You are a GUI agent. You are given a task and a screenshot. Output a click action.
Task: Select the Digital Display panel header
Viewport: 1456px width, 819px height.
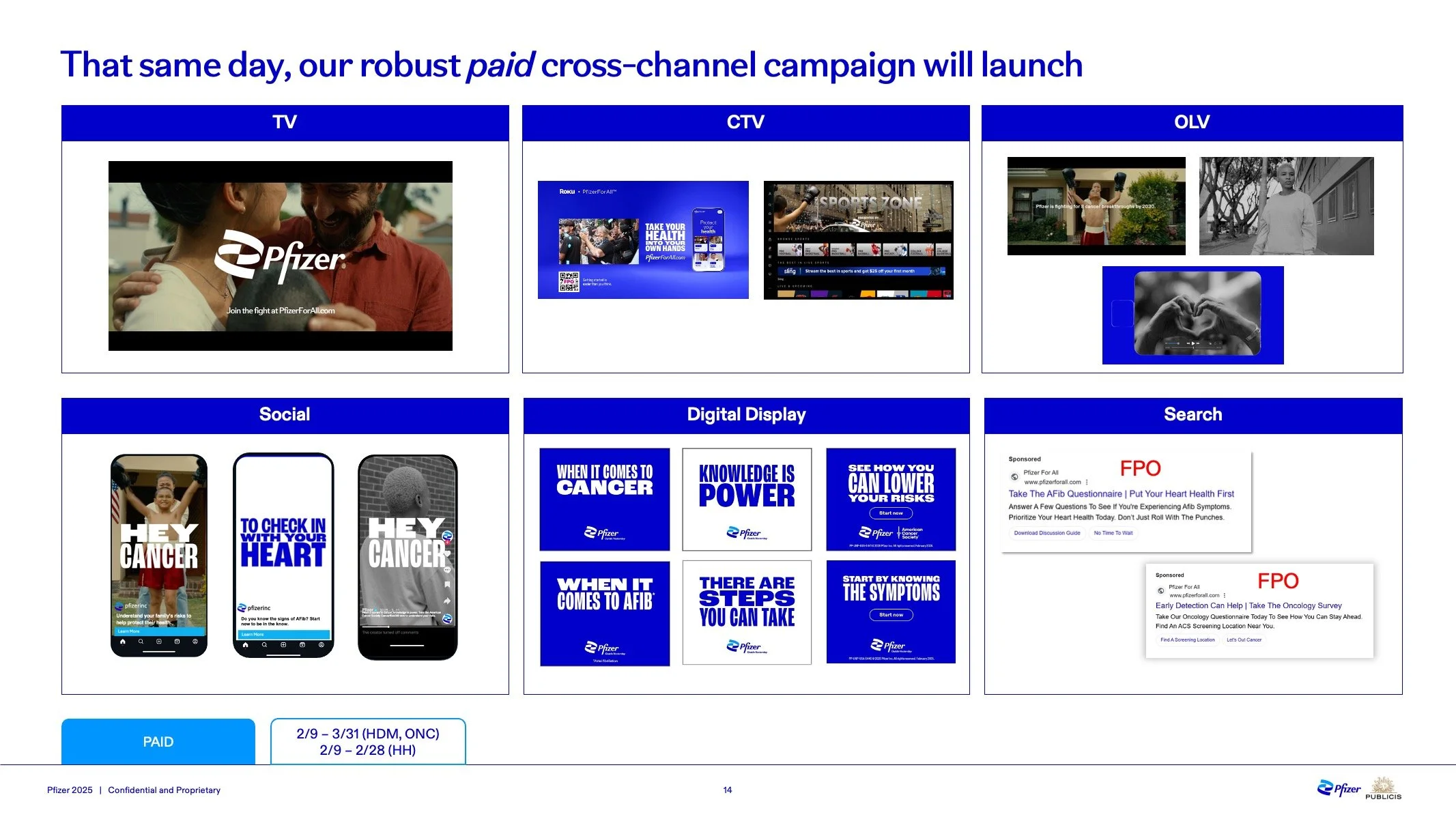tap(746, 415)
